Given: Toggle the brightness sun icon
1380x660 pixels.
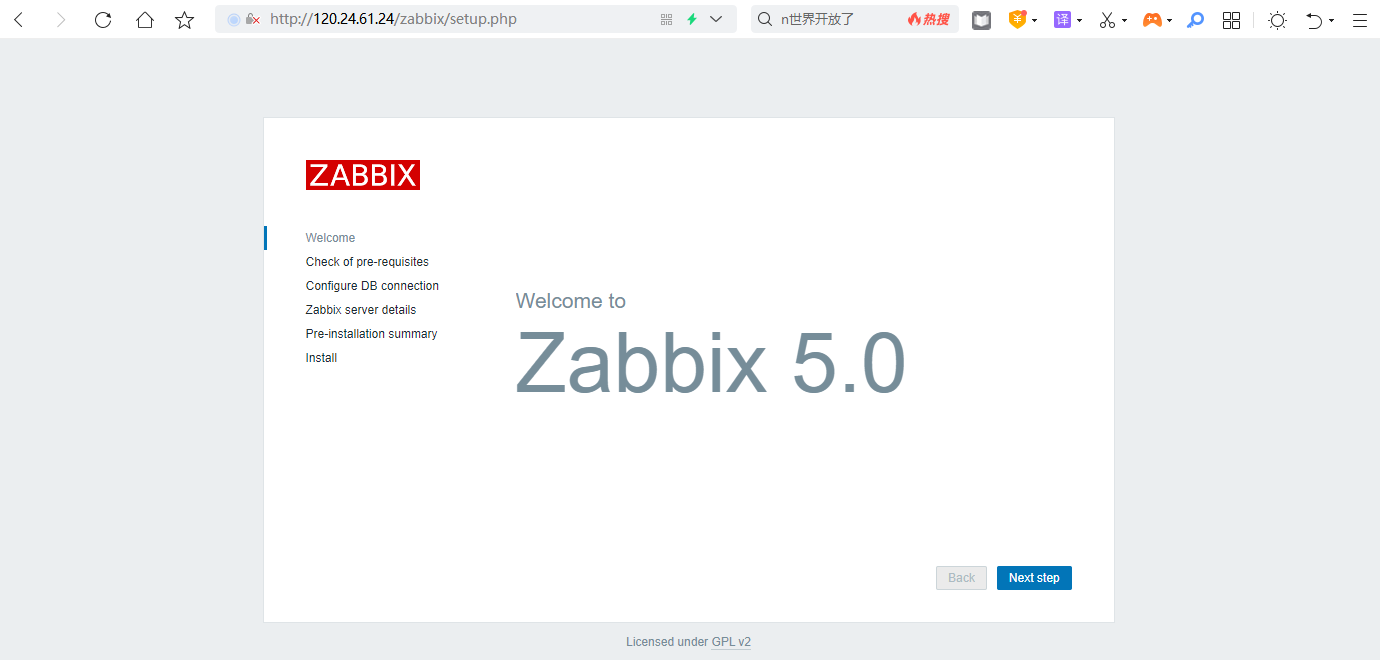Looking at the screenshot, I should point(1277,20).
